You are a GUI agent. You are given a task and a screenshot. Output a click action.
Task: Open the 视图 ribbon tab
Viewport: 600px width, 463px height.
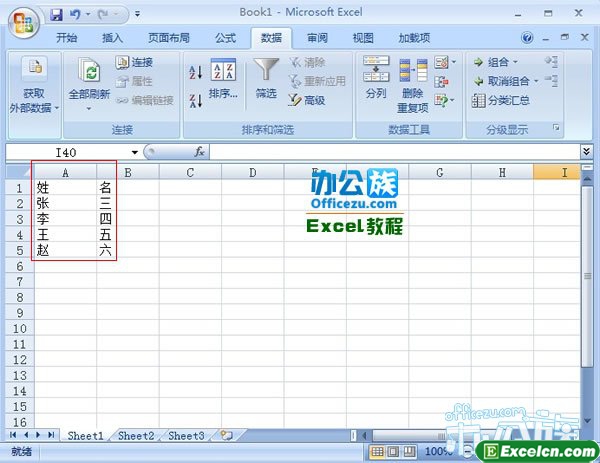point(363,38)
